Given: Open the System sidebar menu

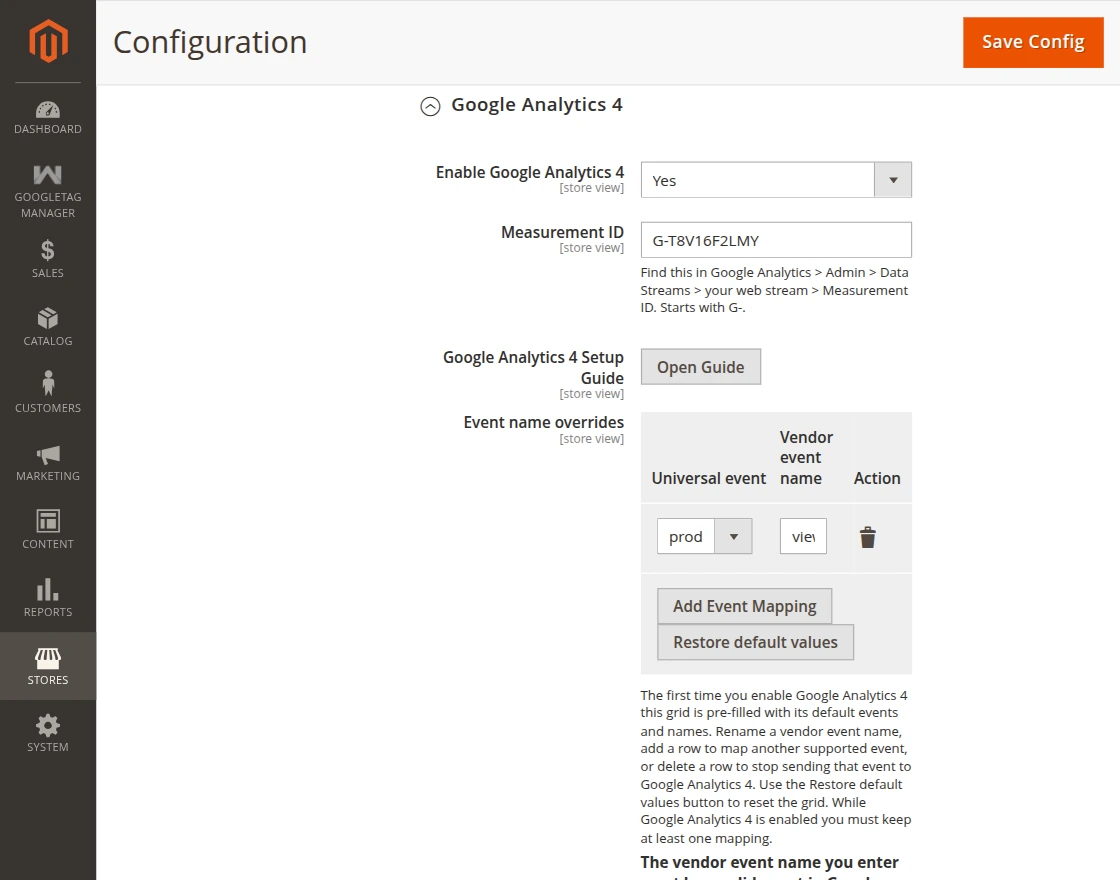Looking at the screenshot, I should pos(48,734).
